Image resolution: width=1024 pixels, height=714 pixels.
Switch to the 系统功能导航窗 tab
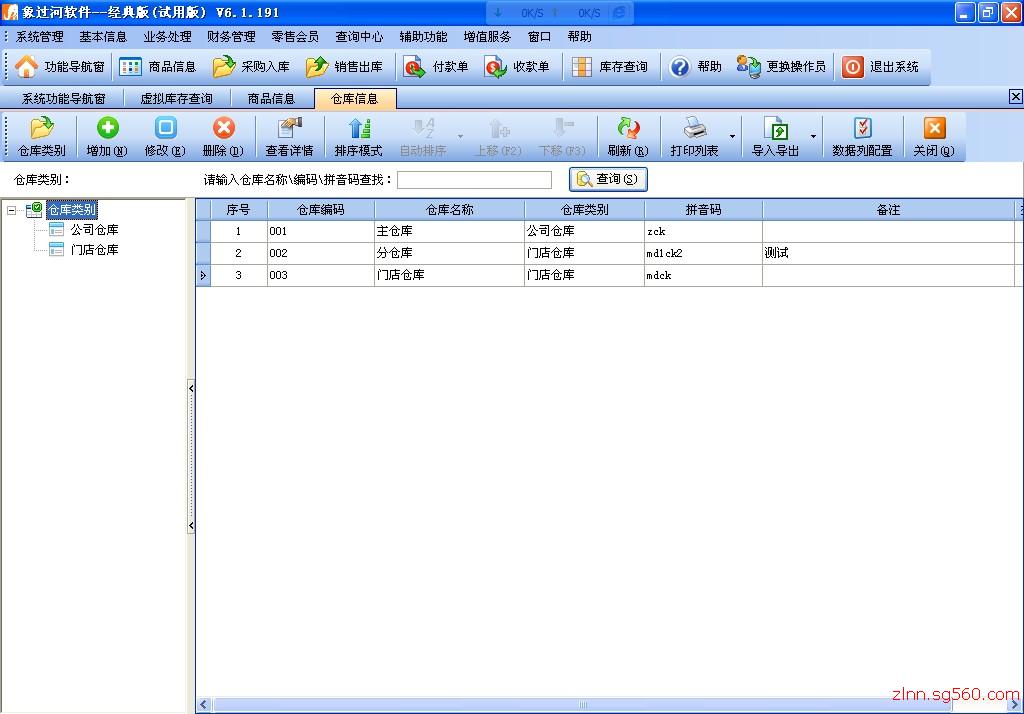pos(63,99)
